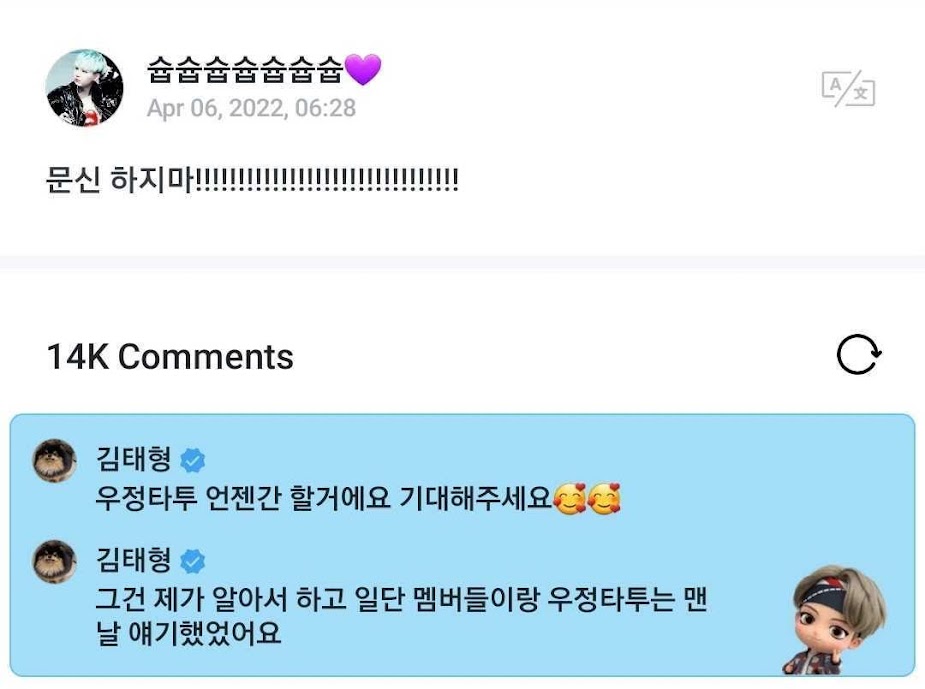Click the comment's last line 날 얘기했었어요

pyautogui.click(x=188, y=633)
